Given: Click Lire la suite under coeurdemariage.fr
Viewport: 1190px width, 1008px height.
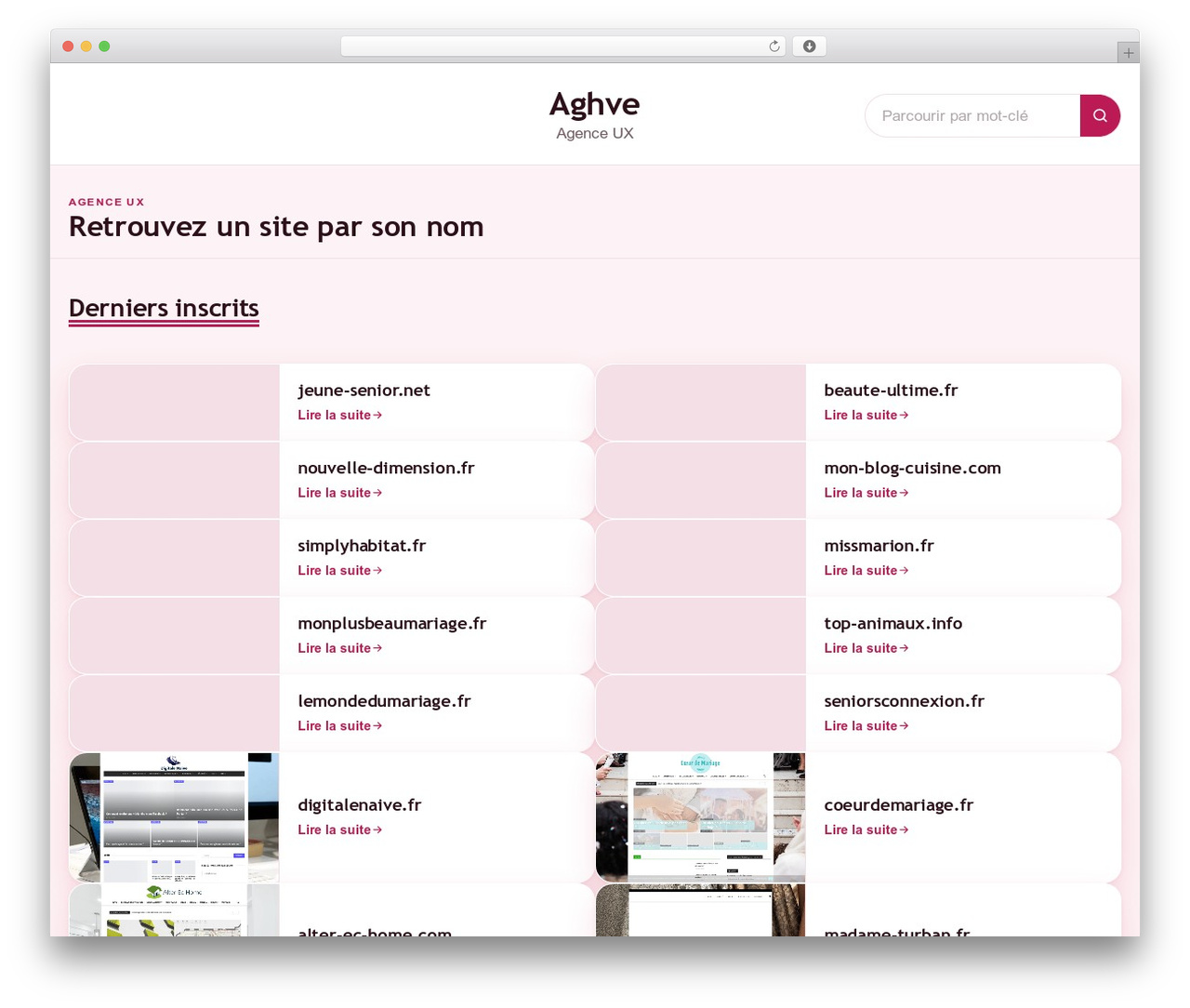Looking at the screenshot, I should [x=866, y=829].
